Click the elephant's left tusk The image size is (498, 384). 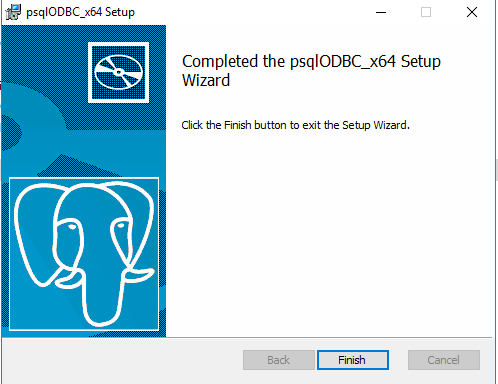click(68, 279)
